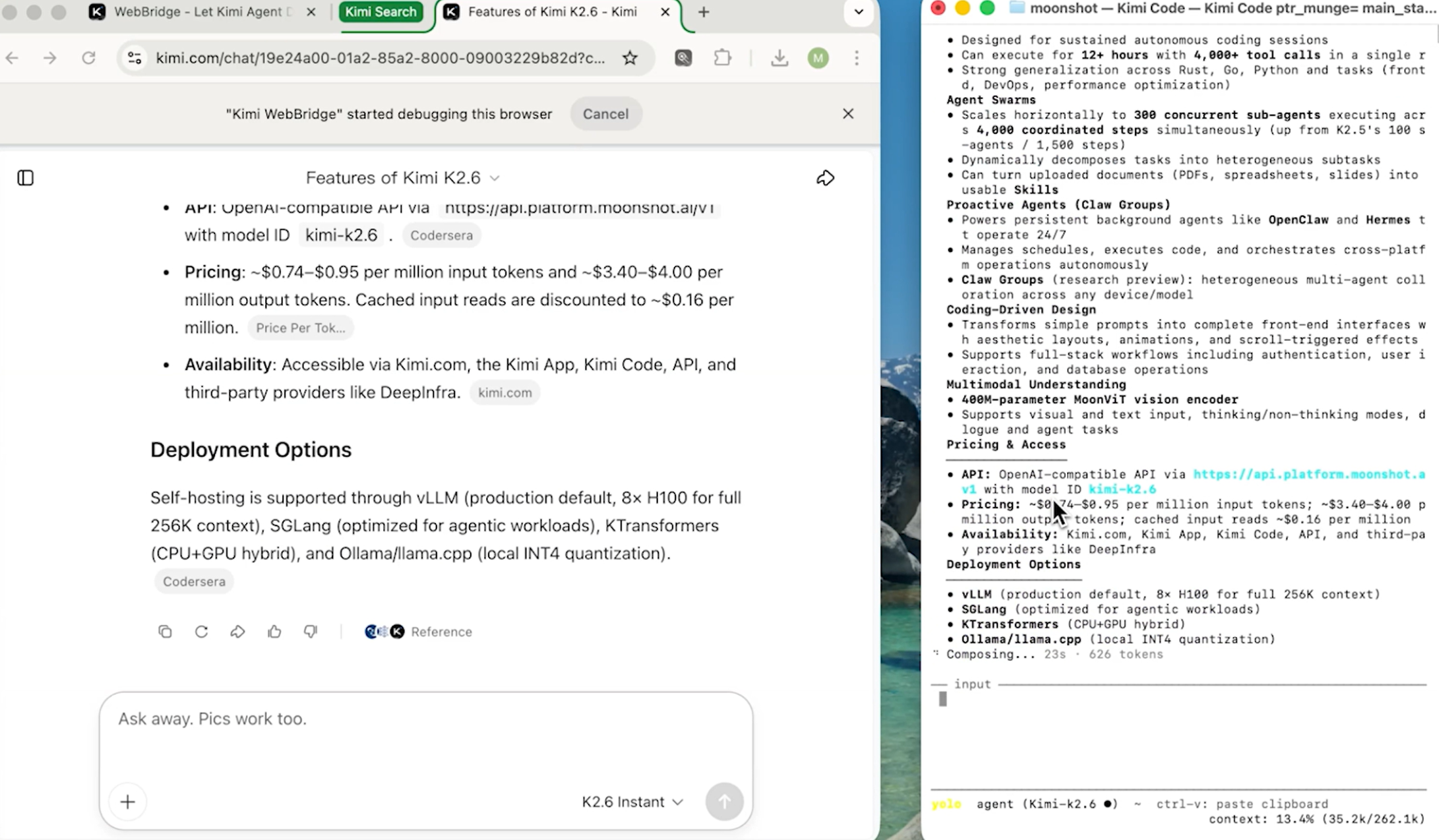Click the agent (Kimi-k2.6) status label

1047,804
